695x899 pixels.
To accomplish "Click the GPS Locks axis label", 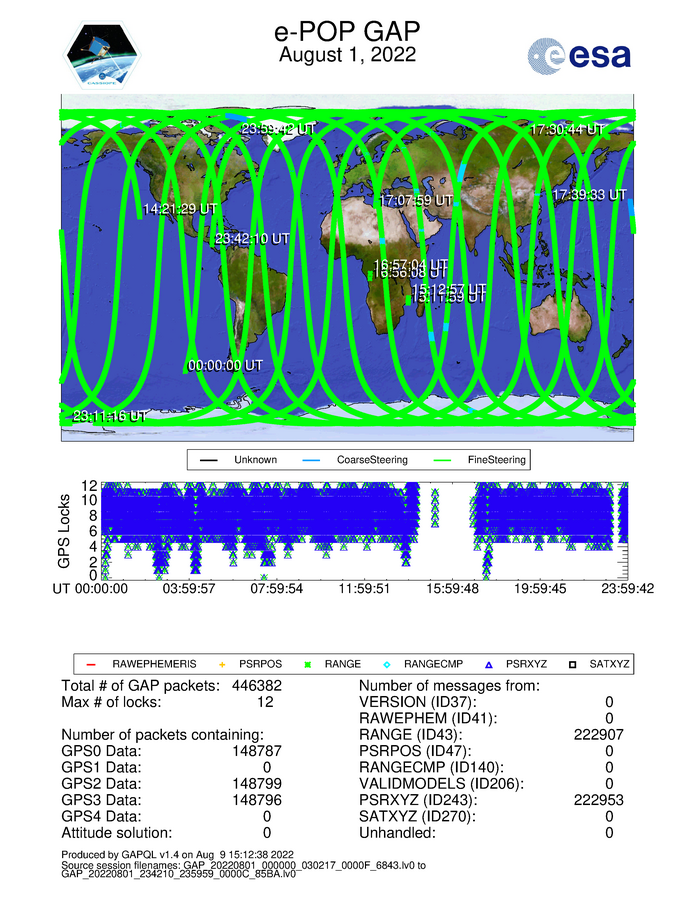I will tap(67, 531).
